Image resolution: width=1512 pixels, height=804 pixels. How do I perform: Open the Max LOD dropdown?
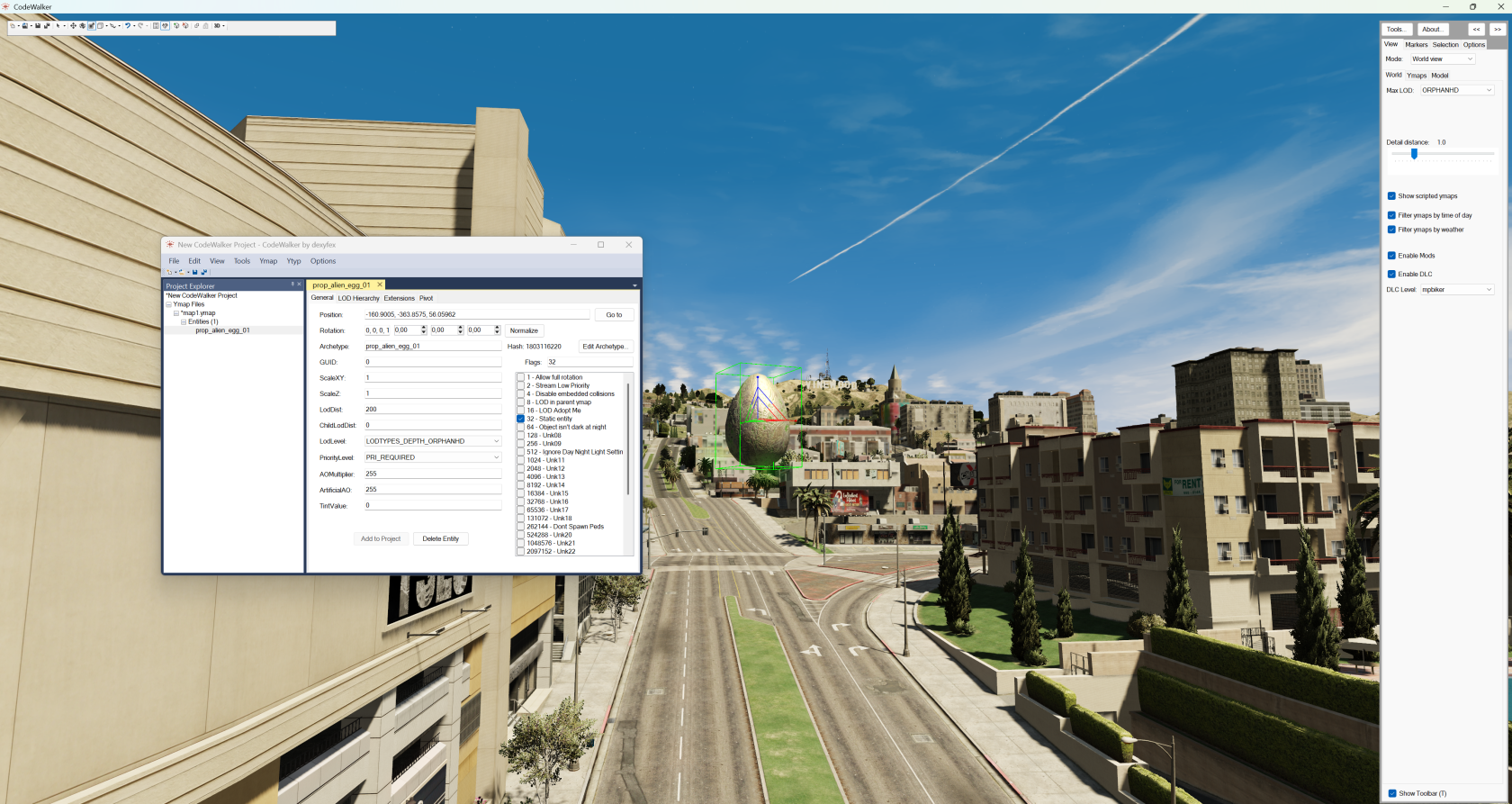[1489, 90]
